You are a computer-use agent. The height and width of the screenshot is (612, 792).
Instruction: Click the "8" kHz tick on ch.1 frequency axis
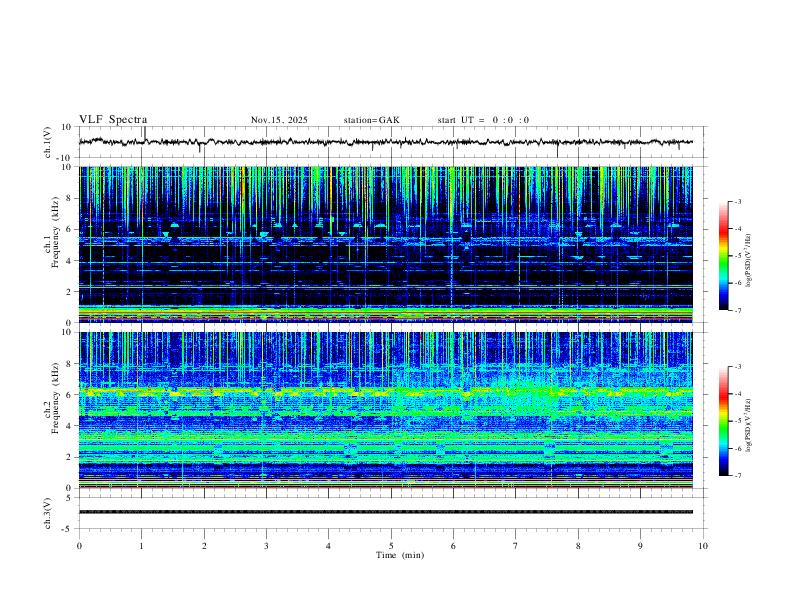coord(69,198)
